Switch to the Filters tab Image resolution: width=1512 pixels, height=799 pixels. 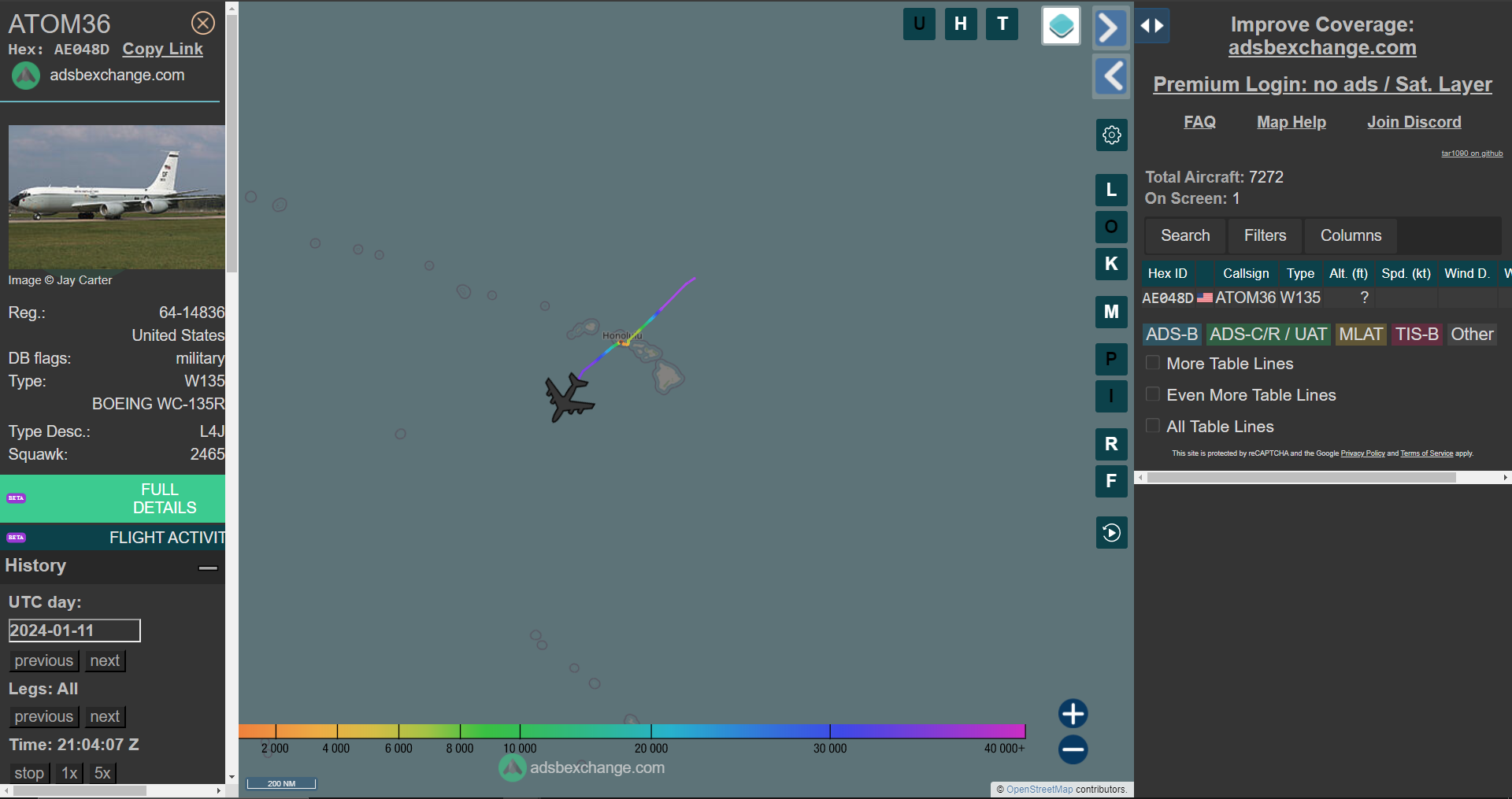[x=1265, y=235]
